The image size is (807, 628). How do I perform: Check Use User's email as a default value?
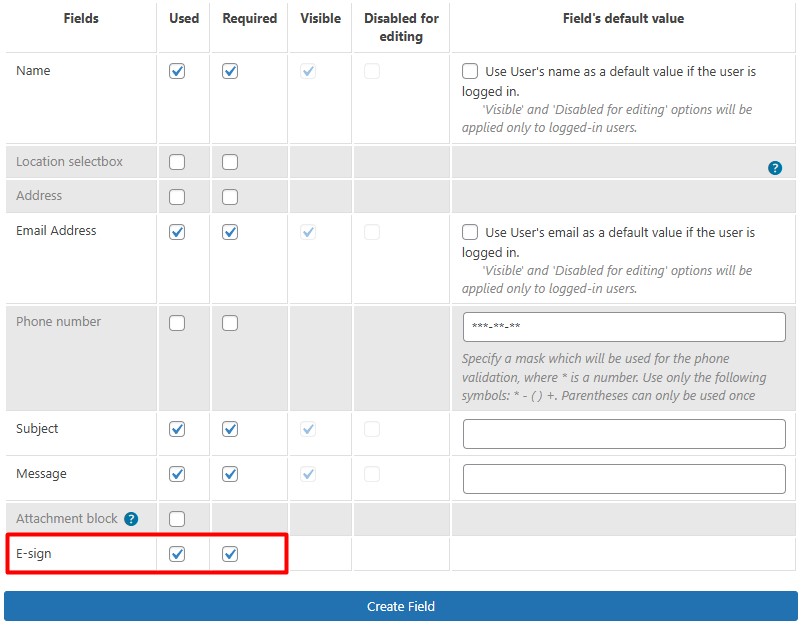[x=470, y=231]
